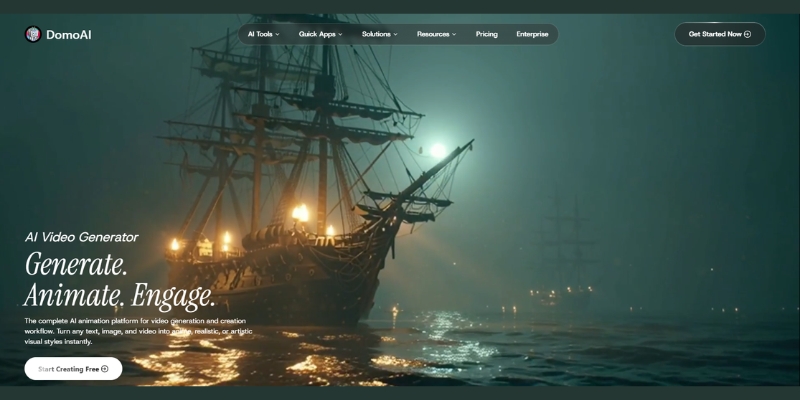Click the 'Generate.' headline text
This screenshot has width=800, height=400.
76,264
